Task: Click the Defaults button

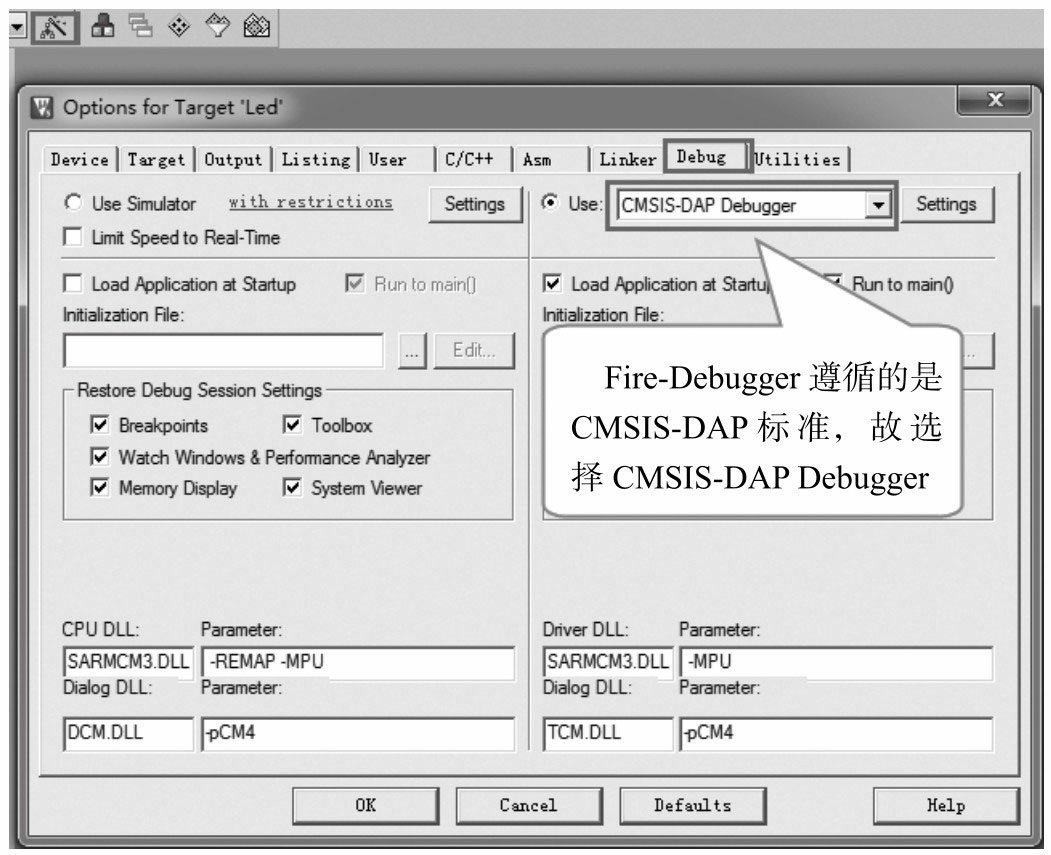Action: tap(692, 805)
